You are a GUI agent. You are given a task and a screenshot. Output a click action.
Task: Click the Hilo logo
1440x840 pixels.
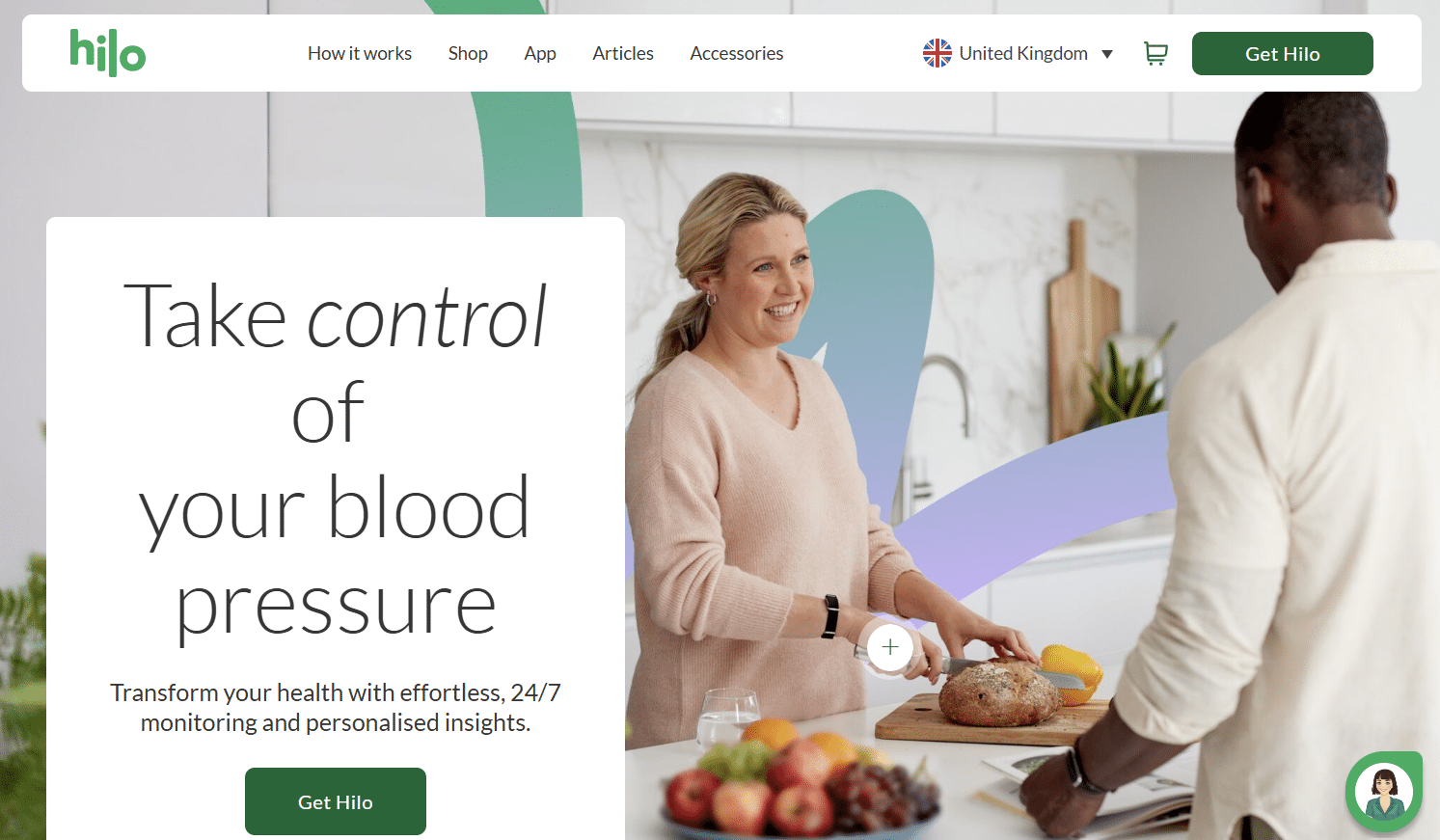[108, 52]
